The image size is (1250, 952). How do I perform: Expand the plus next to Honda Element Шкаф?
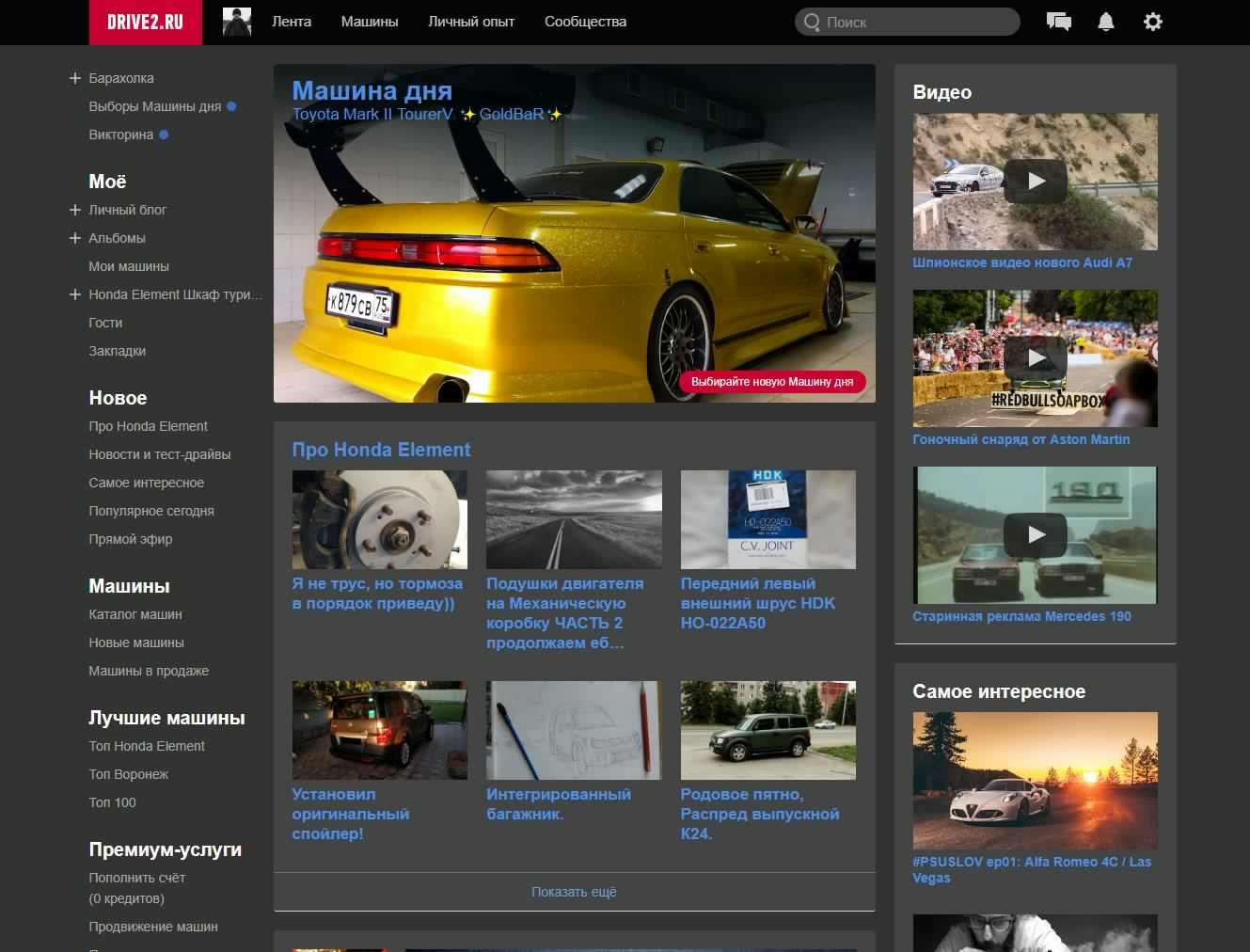pos(75,294)
